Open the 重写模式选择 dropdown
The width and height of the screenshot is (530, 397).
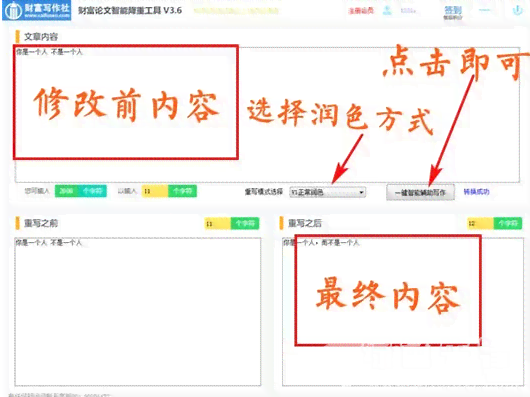point(327,192)
